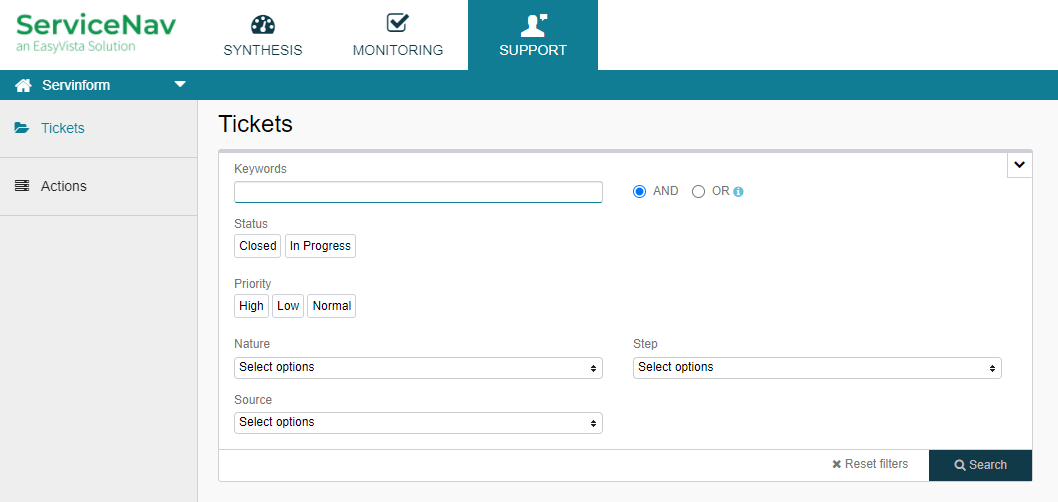The width and height of the screenshot is (1058, 502).
Task: Click the Support person icon
Action: click(x=533, y=25)
